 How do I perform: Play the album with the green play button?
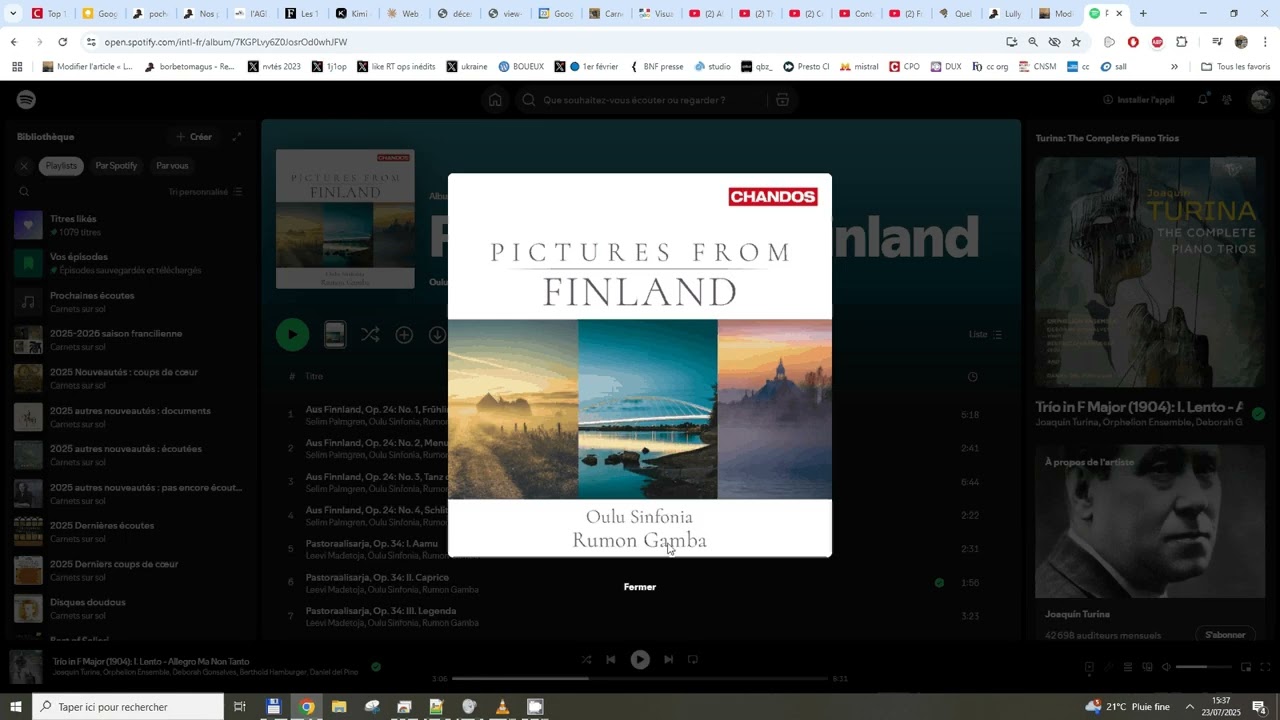(x=292, y=335)
